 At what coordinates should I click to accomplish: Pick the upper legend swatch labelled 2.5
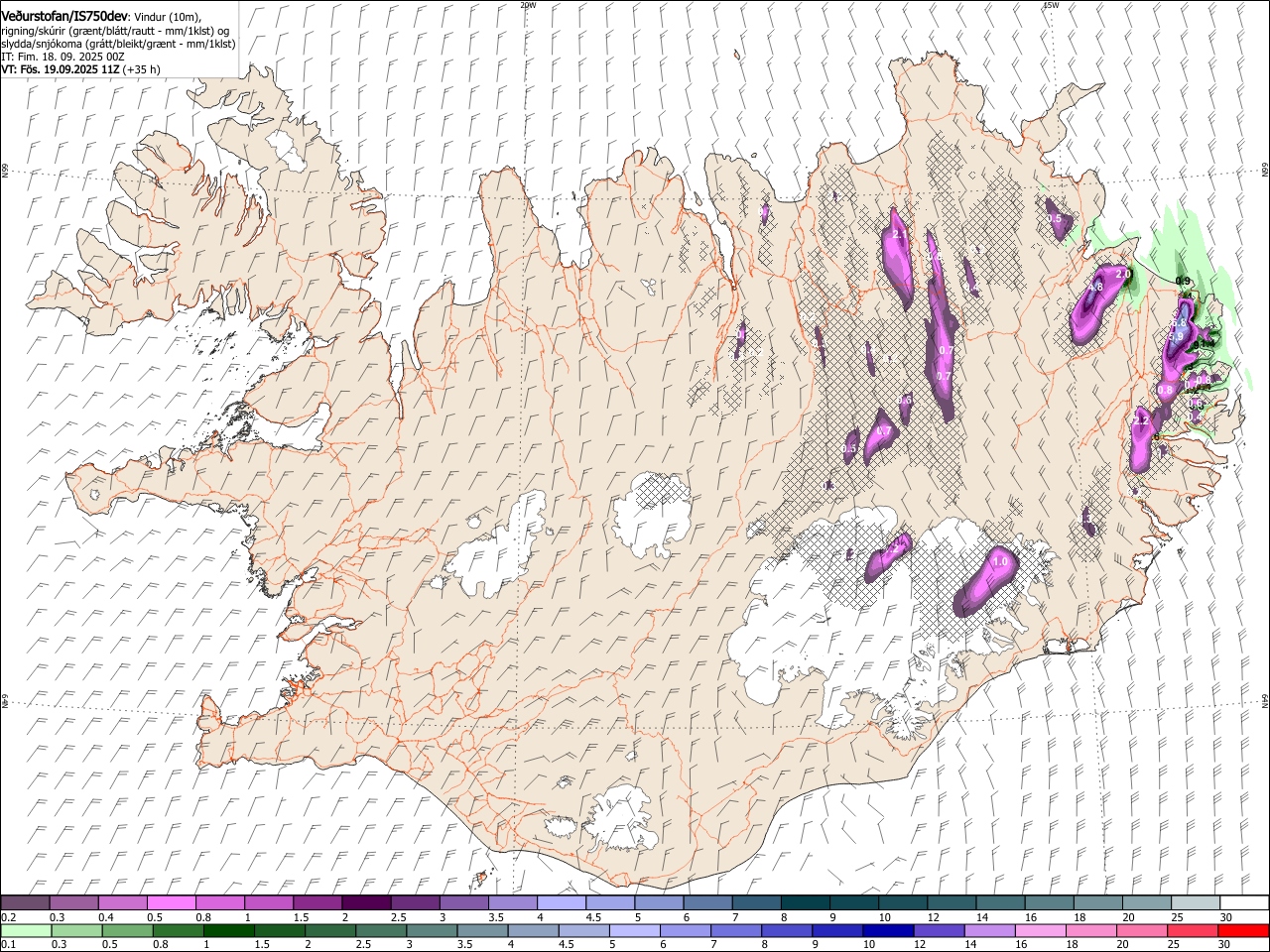(x=414, y=902)
